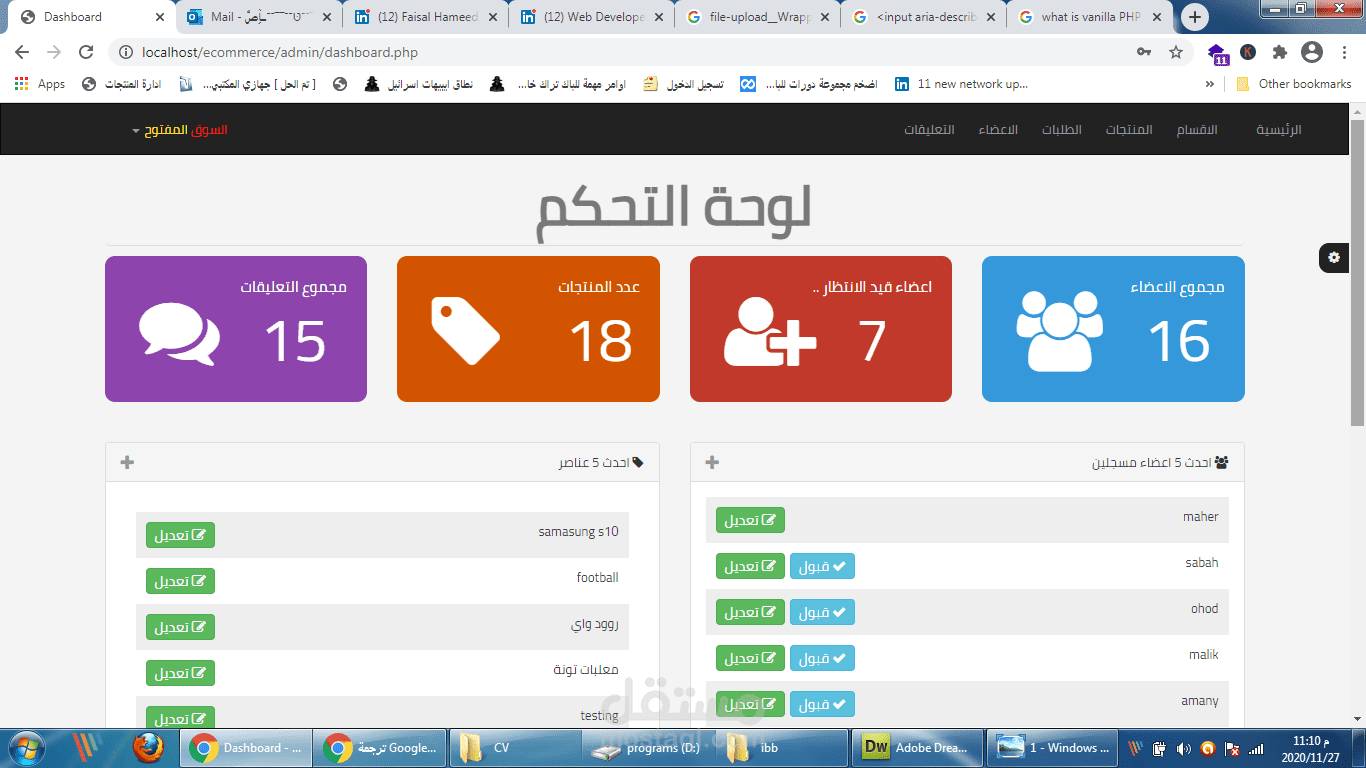
Task: Click تعديل button for malik
Action: 750,658
